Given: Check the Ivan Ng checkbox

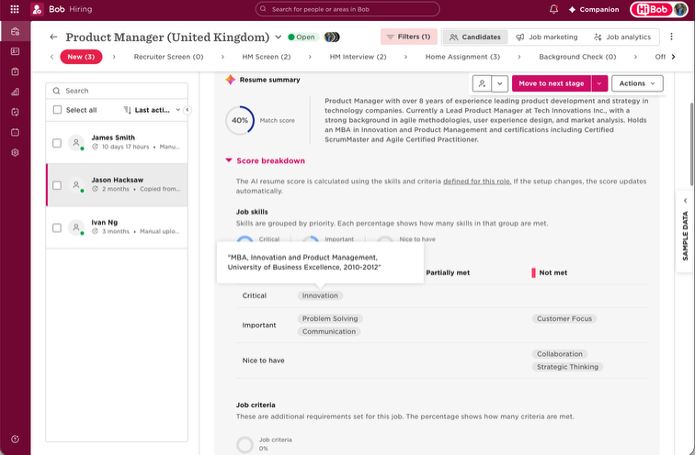Looking at the screenshot, I should tap(57, 228).
